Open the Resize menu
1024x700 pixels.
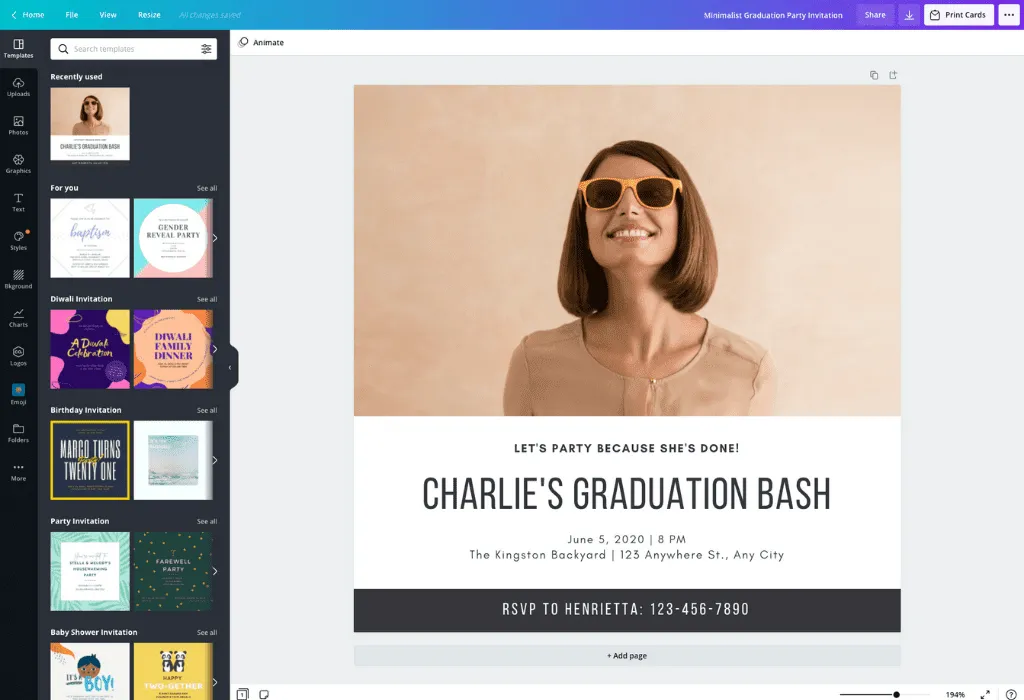pyautogui.click(x=149, y=15)
